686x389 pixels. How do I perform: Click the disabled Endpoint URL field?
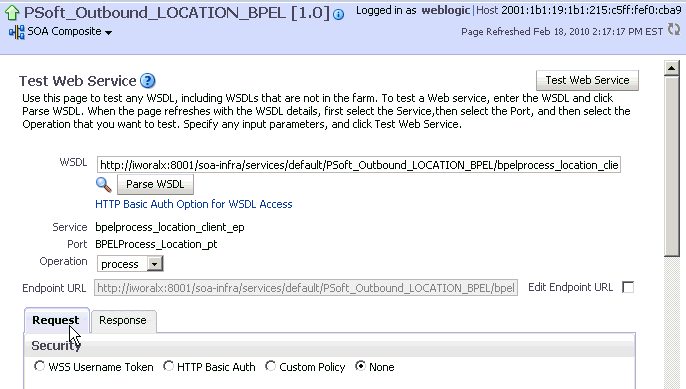point(306,288)
